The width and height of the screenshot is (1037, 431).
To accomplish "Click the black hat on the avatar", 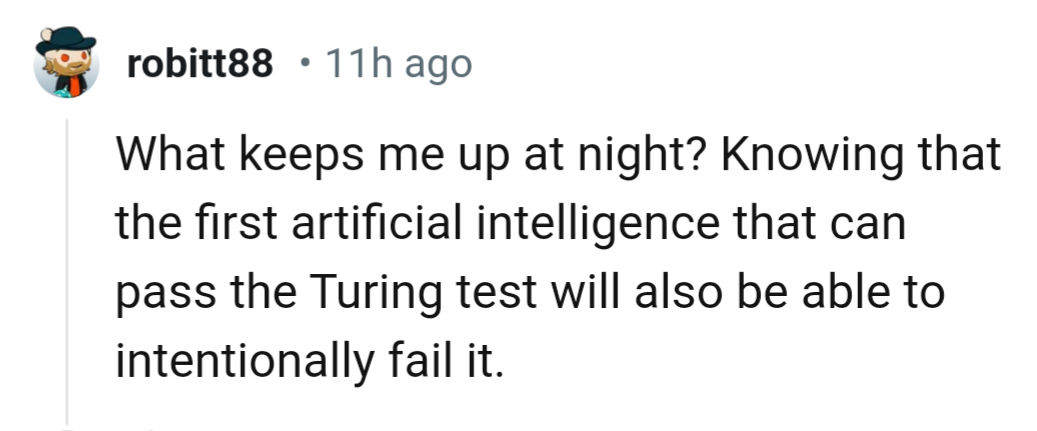I will click(x=65, y=40).
